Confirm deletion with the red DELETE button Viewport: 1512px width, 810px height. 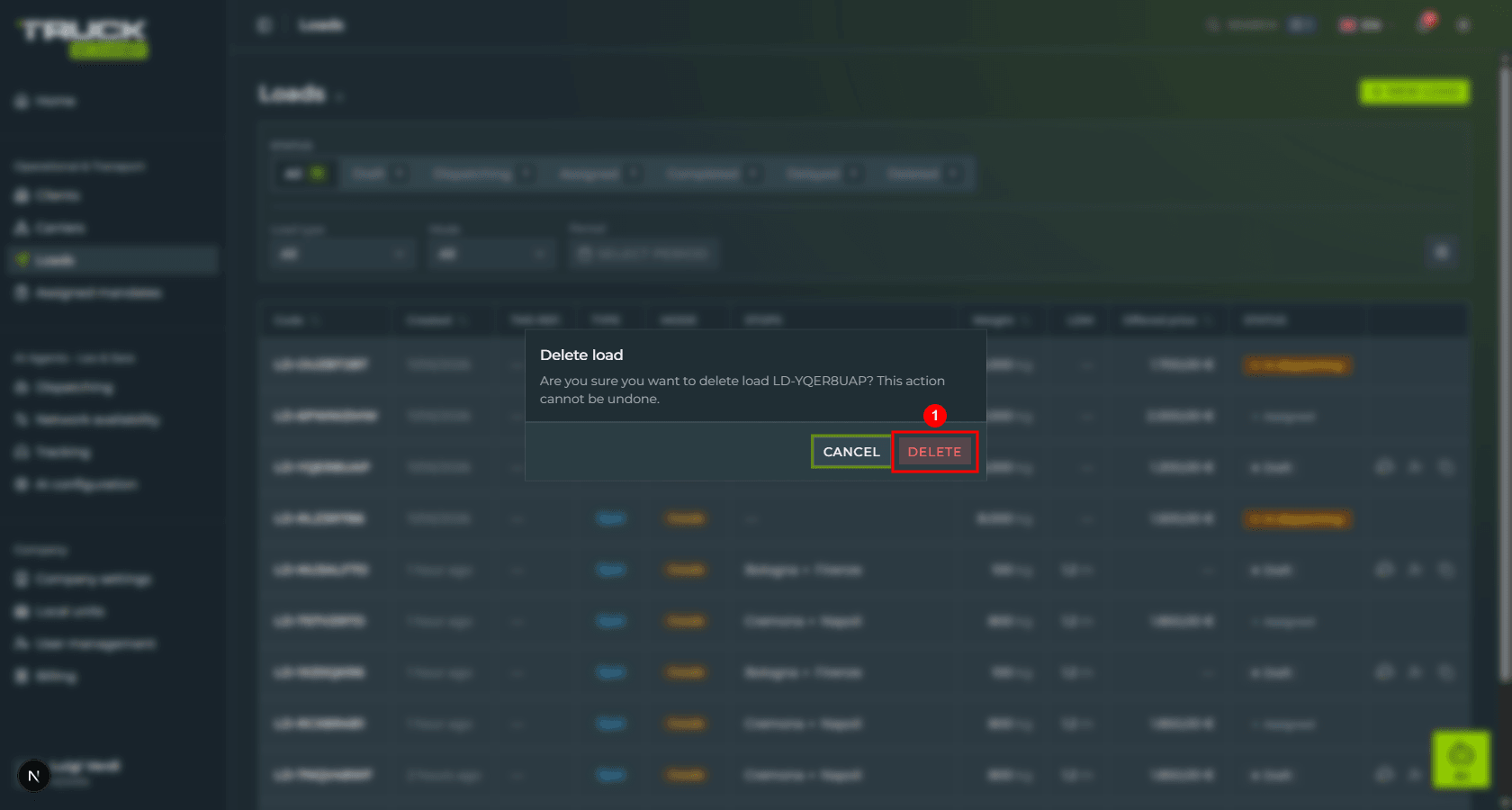[934, 452]
